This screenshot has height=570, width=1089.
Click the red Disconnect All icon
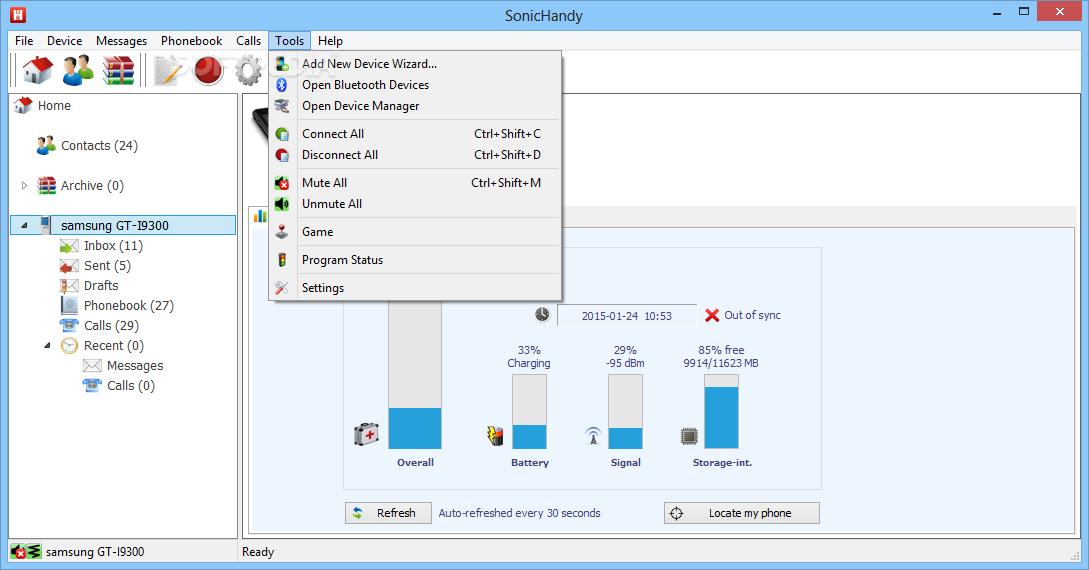click(x=282, y=155)
